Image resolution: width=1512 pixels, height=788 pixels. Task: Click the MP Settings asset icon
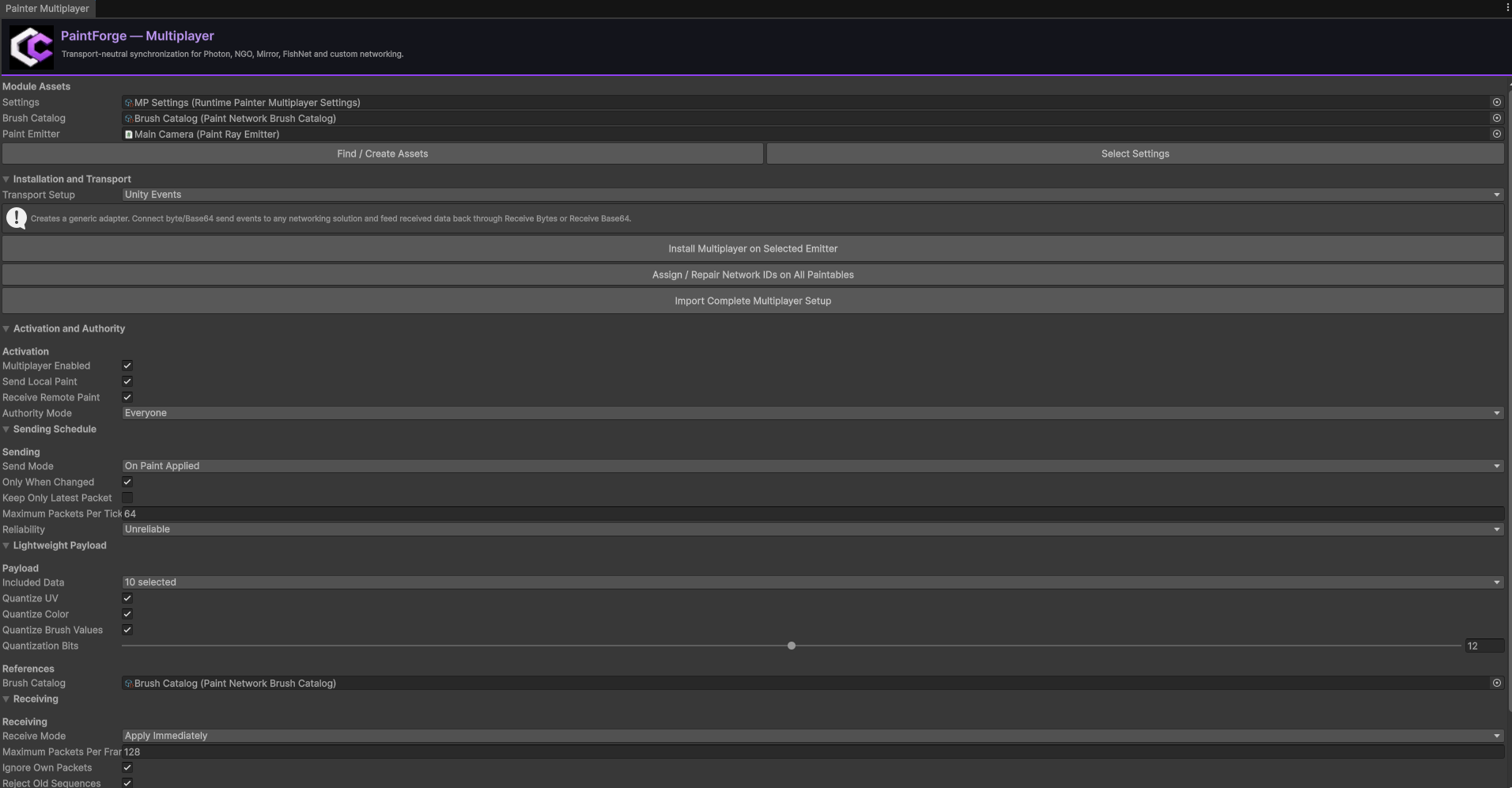pyautogui.click(x=129, y=103)
